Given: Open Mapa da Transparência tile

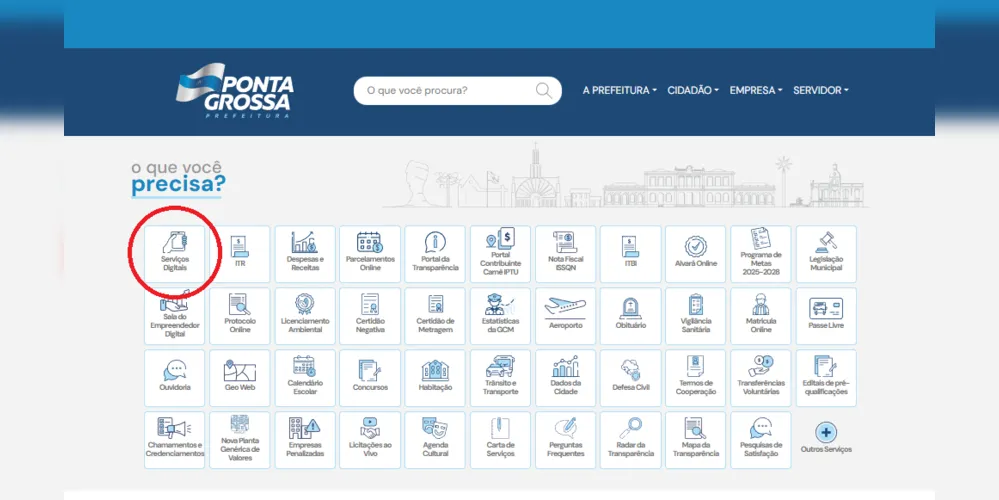Looking at the screenshot, I should [695, 439].
